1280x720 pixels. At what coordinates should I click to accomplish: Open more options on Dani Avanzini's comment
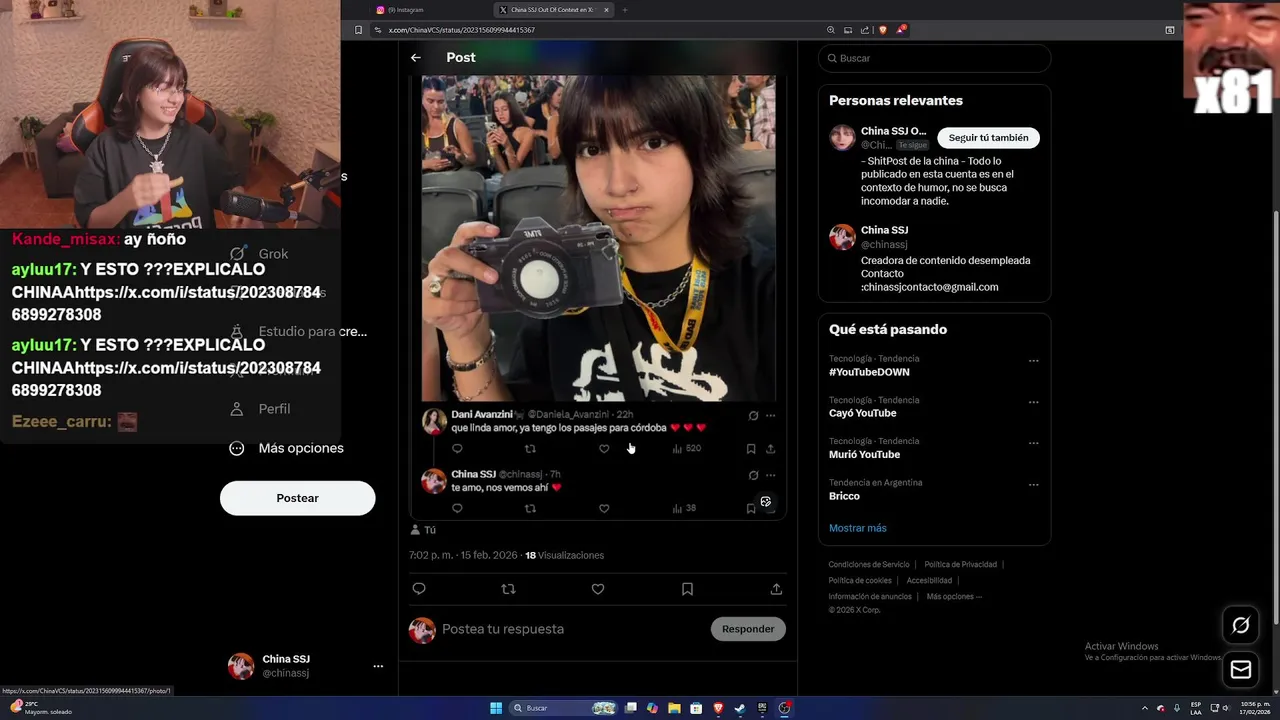(x=770, y=415)
